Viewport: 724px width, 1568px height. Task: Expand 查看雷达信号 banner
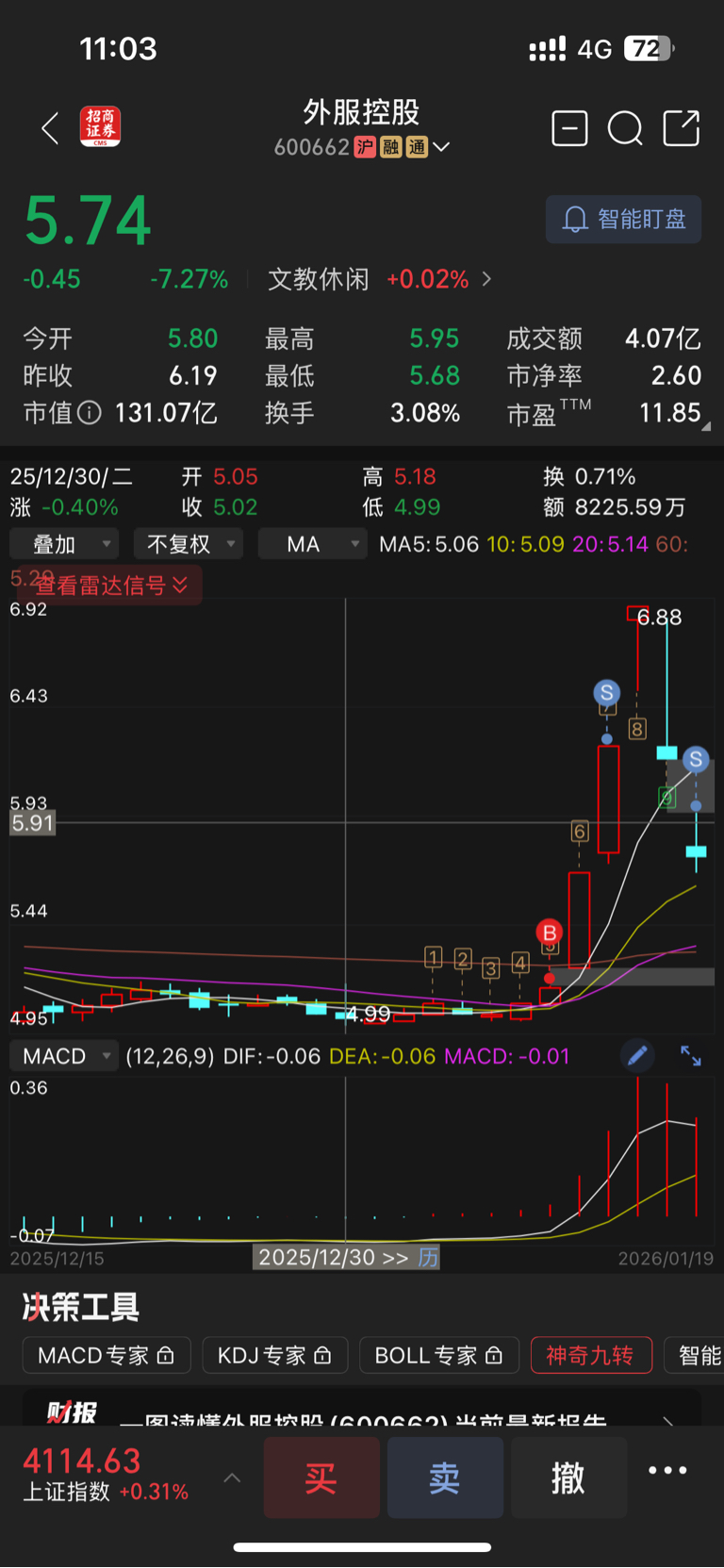[x=111, y=586]
